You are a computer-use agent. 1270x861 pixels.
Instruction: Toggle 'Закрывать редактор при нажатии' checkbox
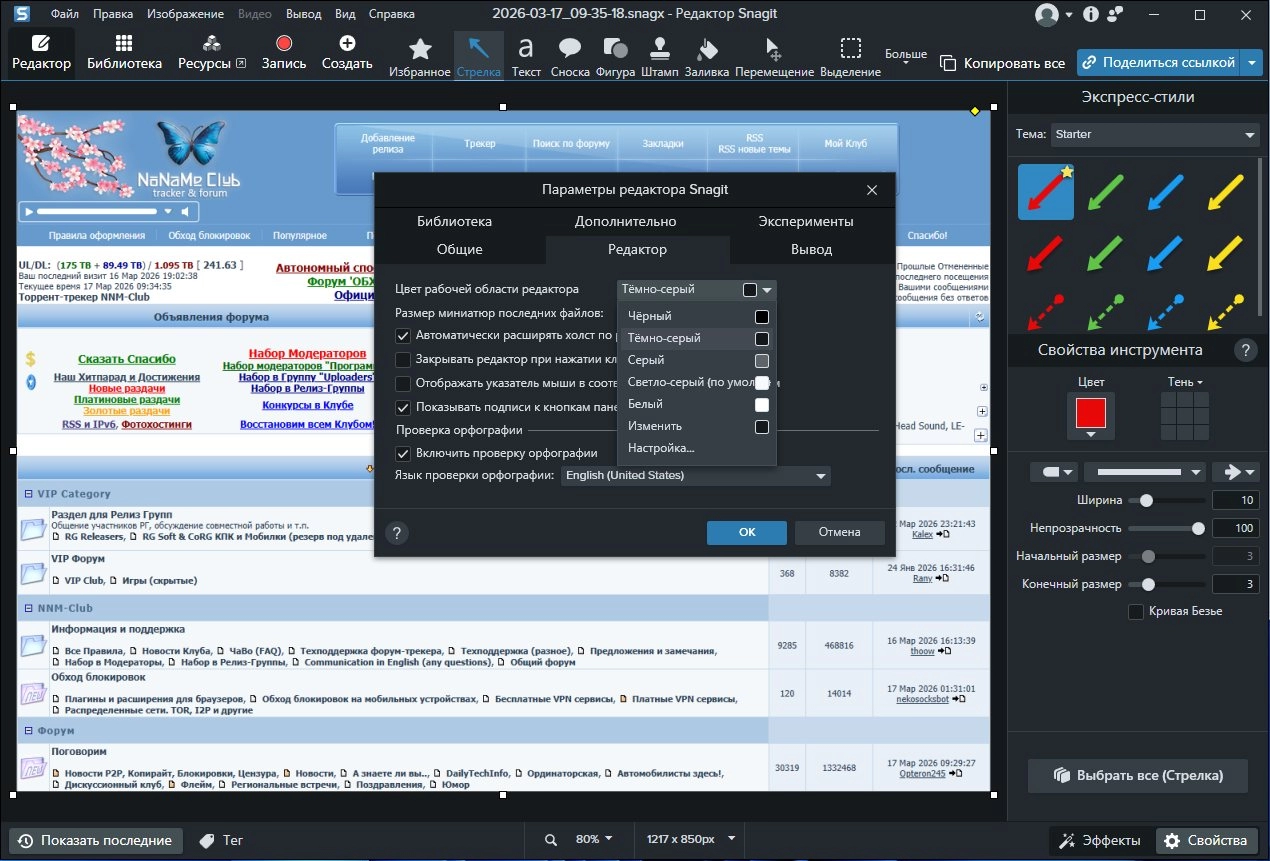(403, 359)
